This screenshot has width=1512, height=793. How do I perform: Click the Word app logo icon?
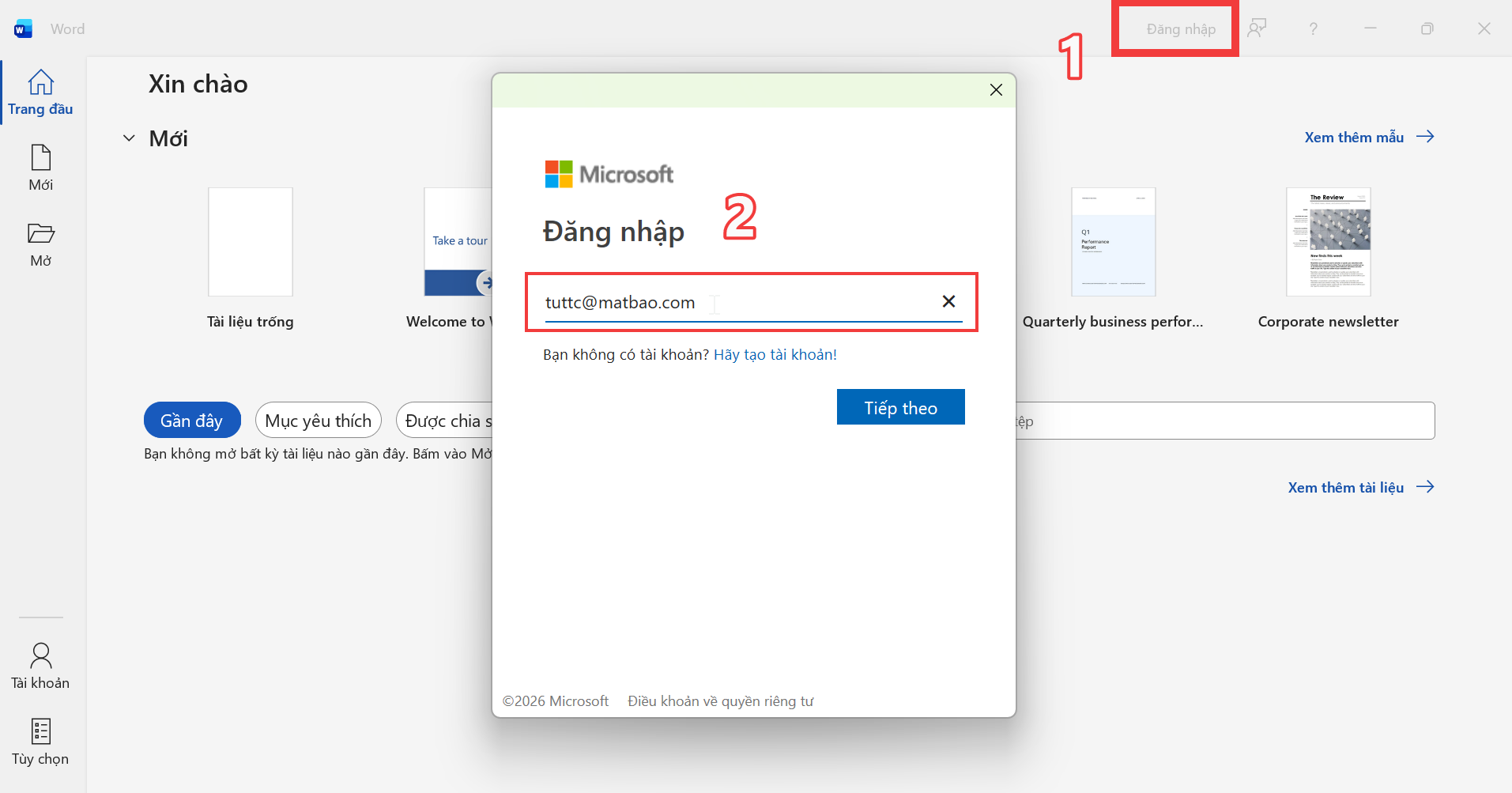(23, 29)
